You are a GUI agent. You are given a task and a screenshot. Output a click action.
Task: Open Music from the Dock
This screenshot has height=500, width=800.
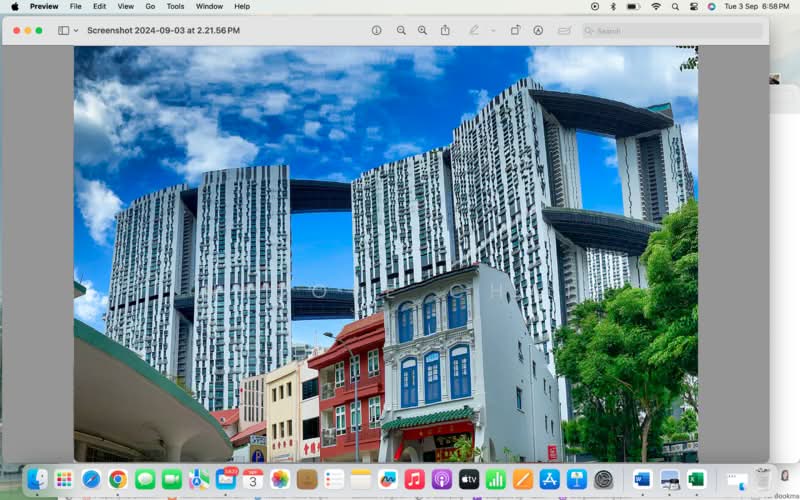coord(415,480)
